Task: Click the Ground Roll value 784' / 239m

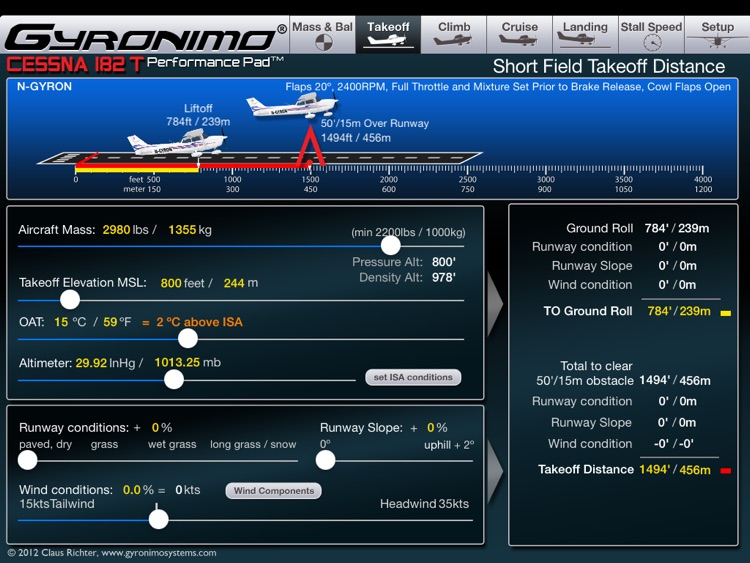Action: [x=677, y=228]
